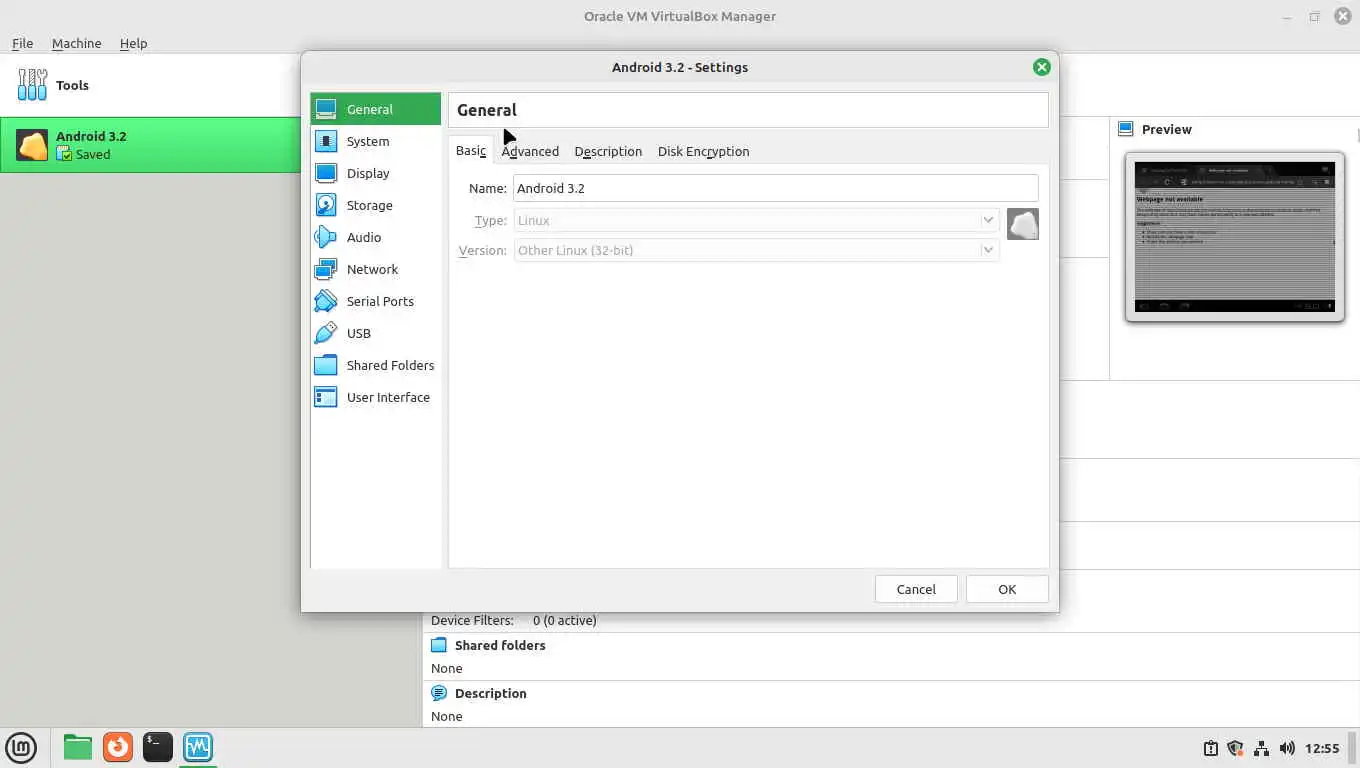
Task: Click the Description section icon
Action: [x=439, y=693]
